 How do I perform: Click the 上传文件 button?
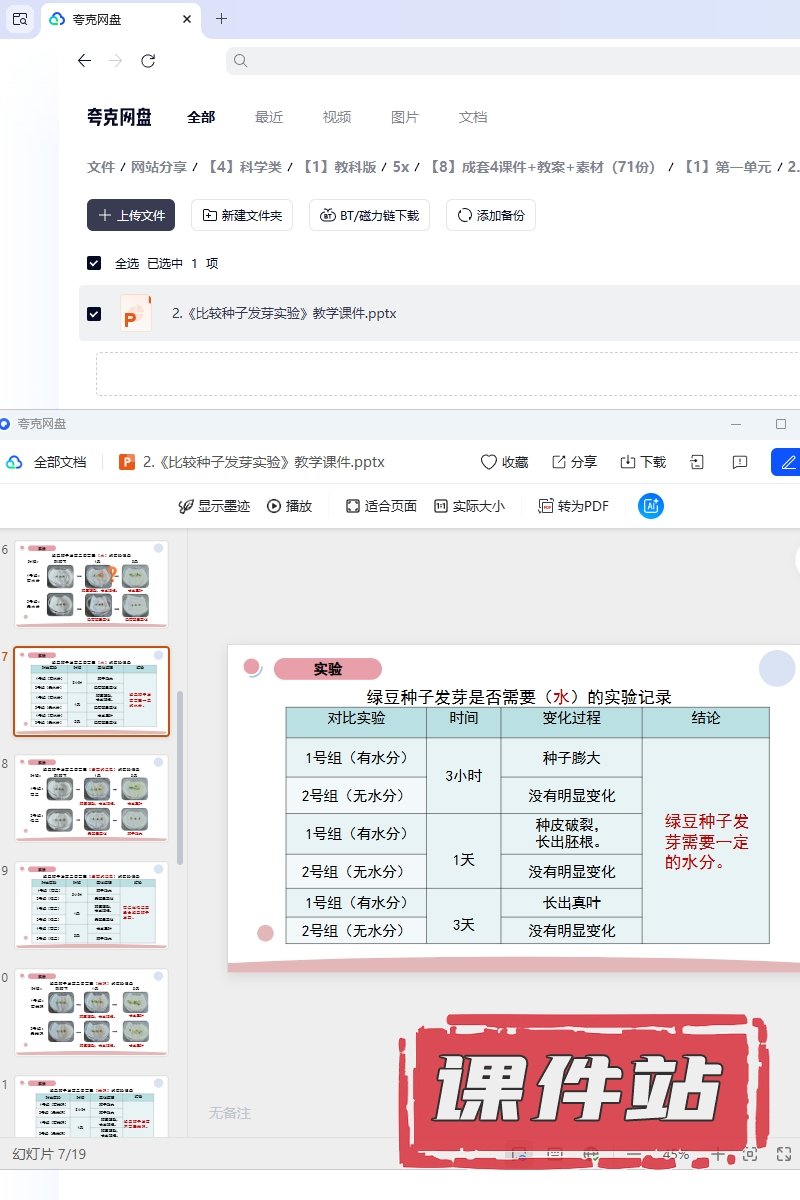131,215
